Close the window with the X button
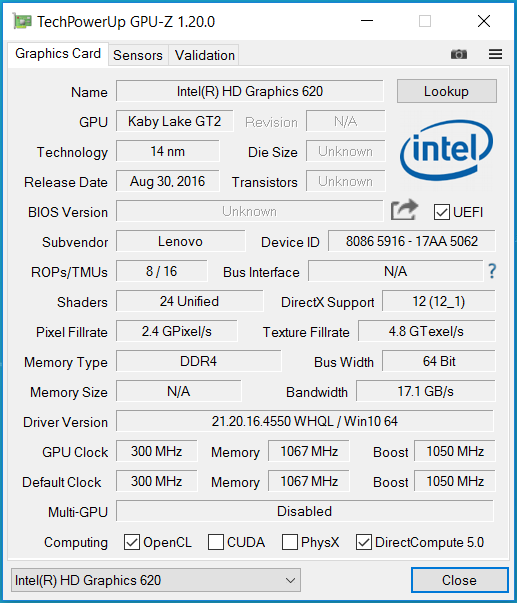The image size is (517, 603). click(x=484, y=21)
